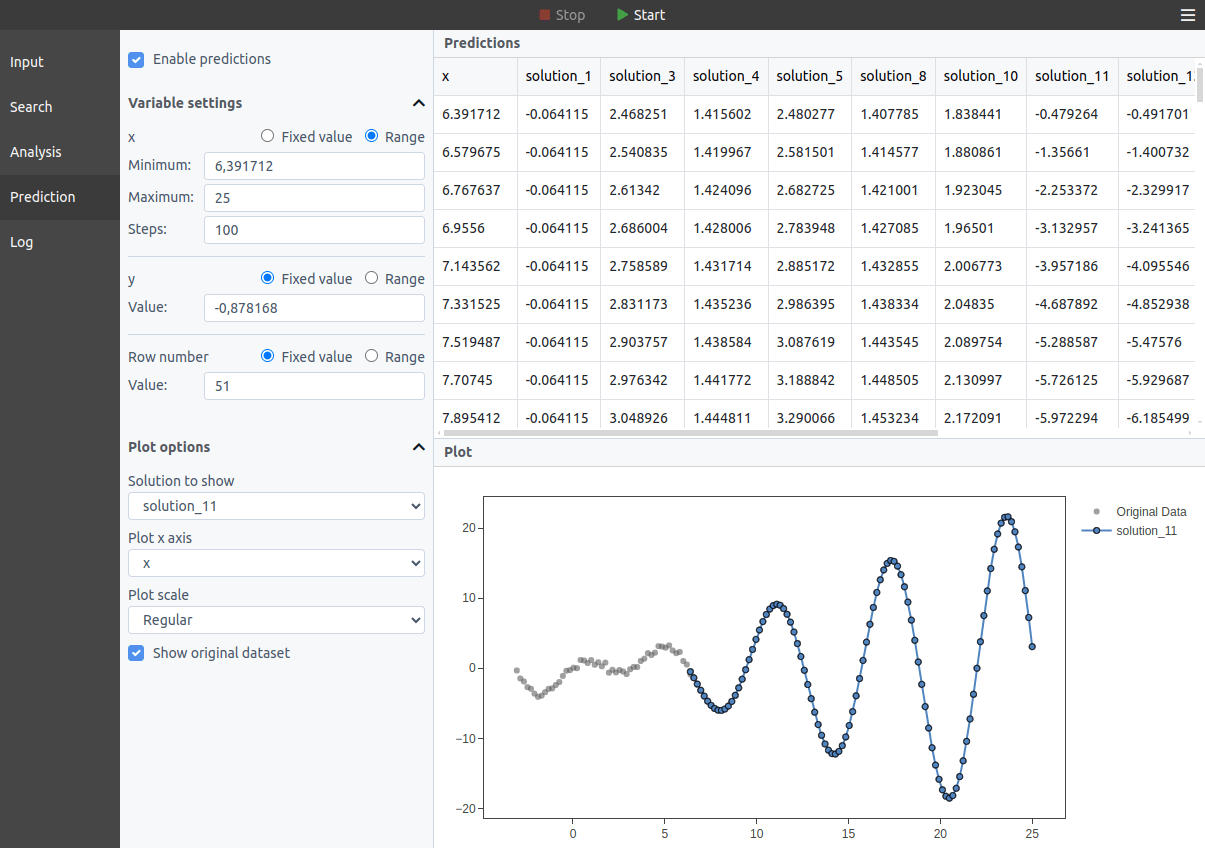Click Original Data legend entry
The image size is (1205, 848).
(1150, 512)
